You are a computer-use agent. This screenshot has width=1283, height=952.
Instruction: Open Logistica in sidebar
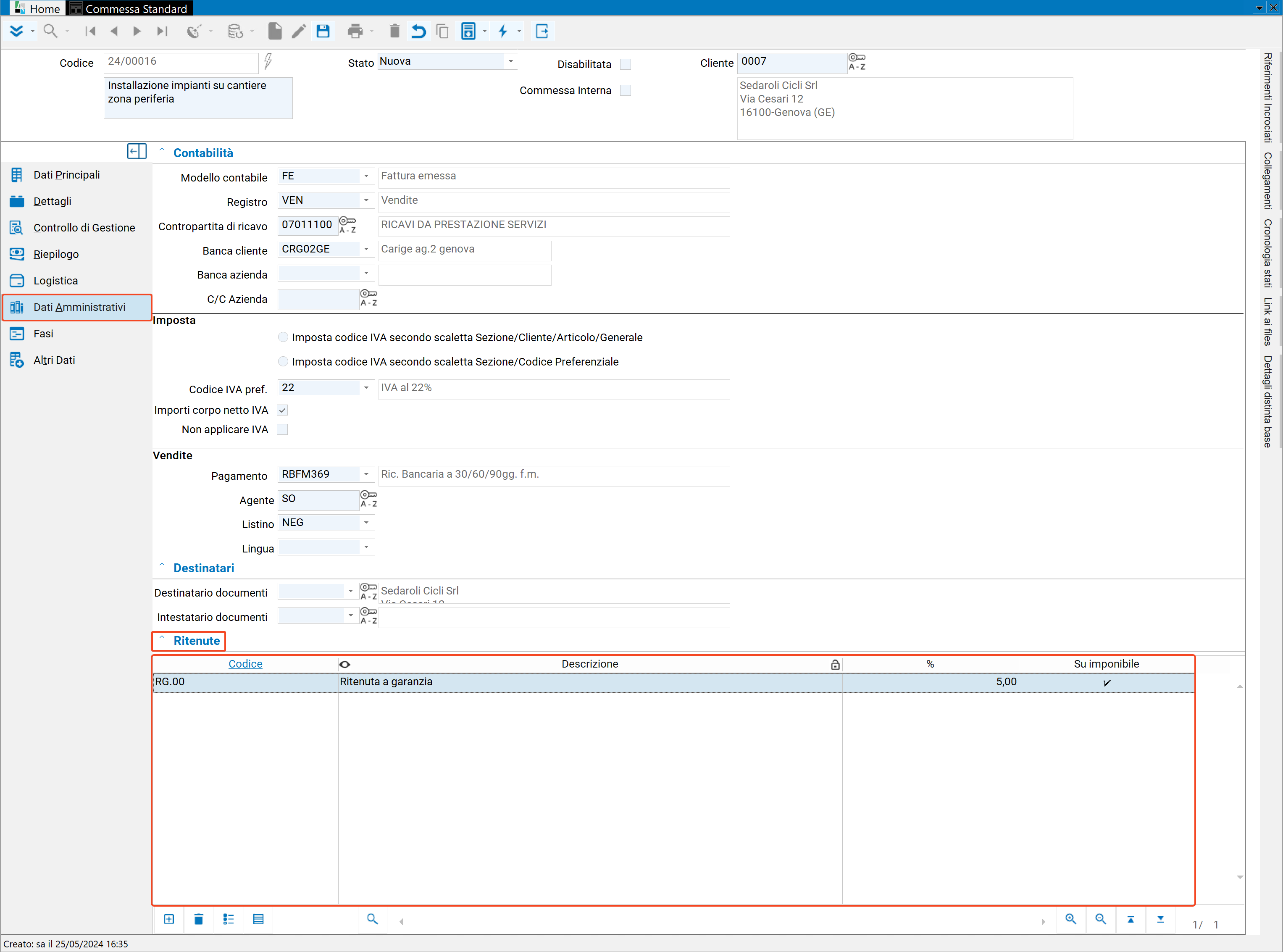point(55,281)
